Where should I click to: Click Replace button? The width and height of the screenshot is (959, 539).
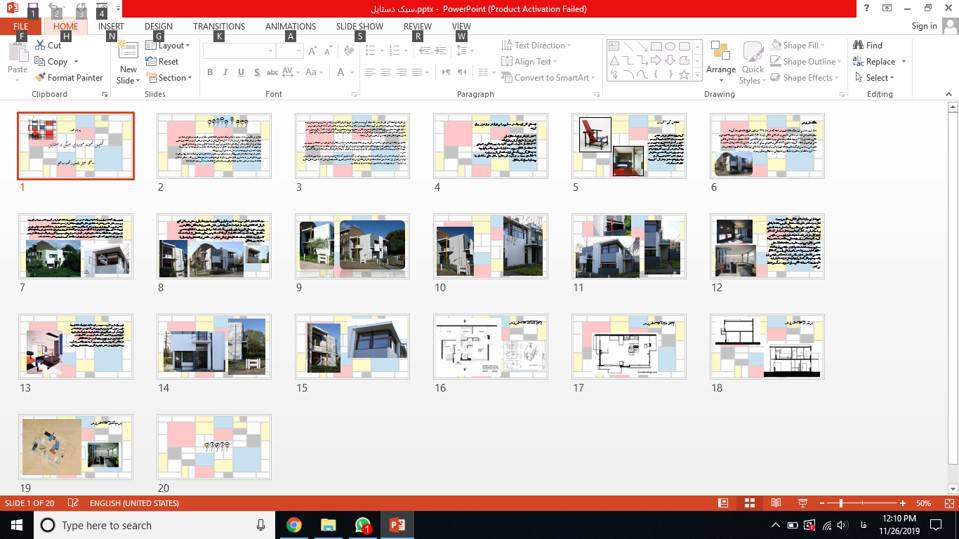875,61
